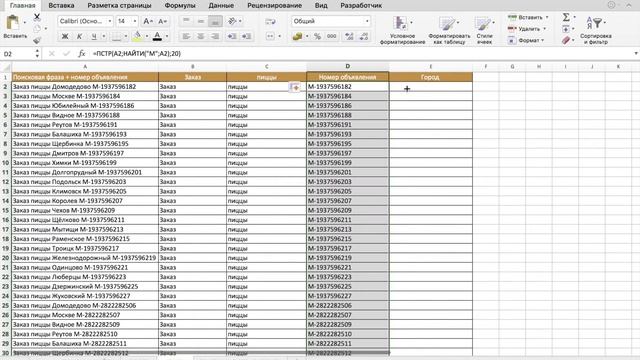Cut selection with the scissors icon

point(37,17)
